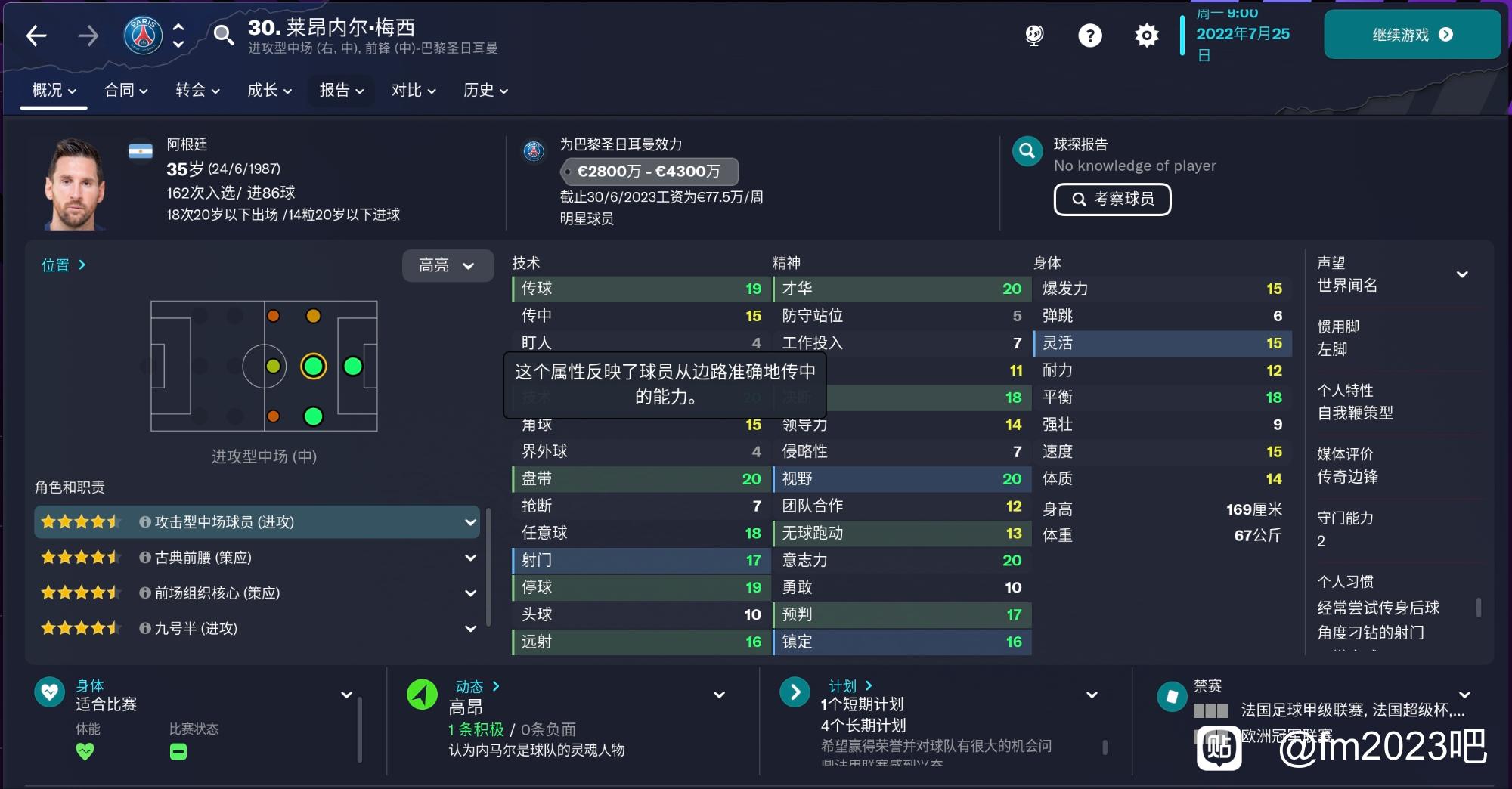Select the striker position dot on pitch
The height and width of the screenshot is (789, 1512).
353,367
